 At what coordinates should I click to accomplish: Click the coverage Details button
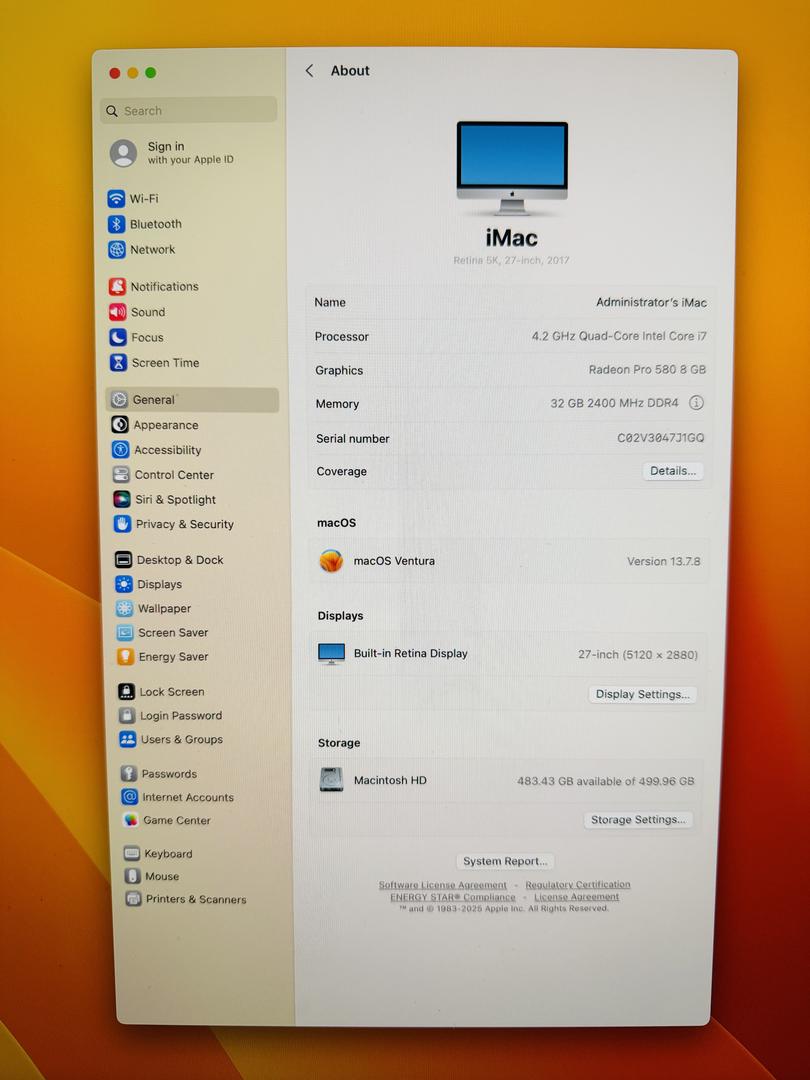tap(672, 471)
